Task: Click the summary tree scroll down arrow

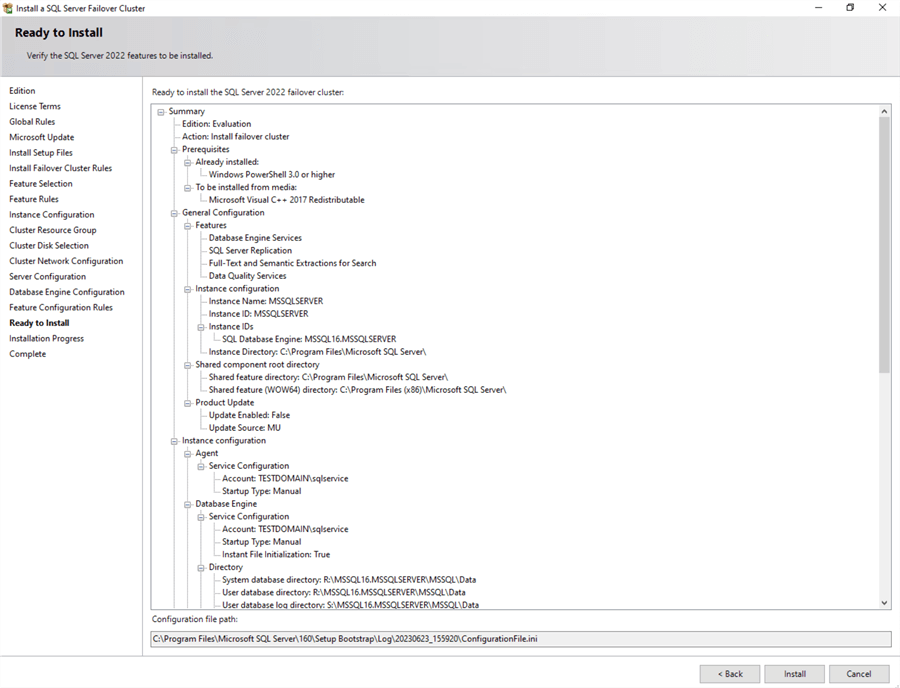Action: pyautogui.click(x=884, y=603)
